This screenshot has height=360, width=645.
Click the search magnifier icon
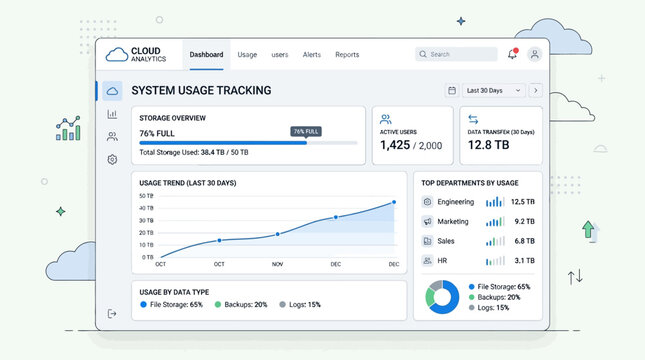pos(423,54)
